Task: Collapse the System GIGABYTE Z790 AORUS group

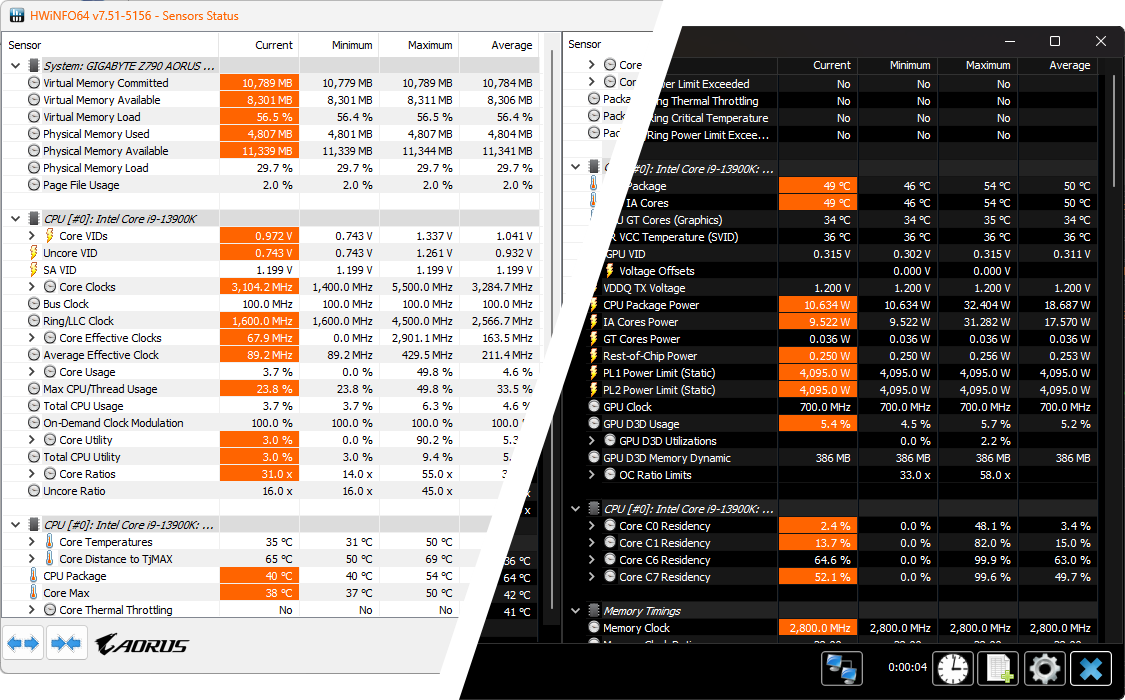Action: point(16,66)
